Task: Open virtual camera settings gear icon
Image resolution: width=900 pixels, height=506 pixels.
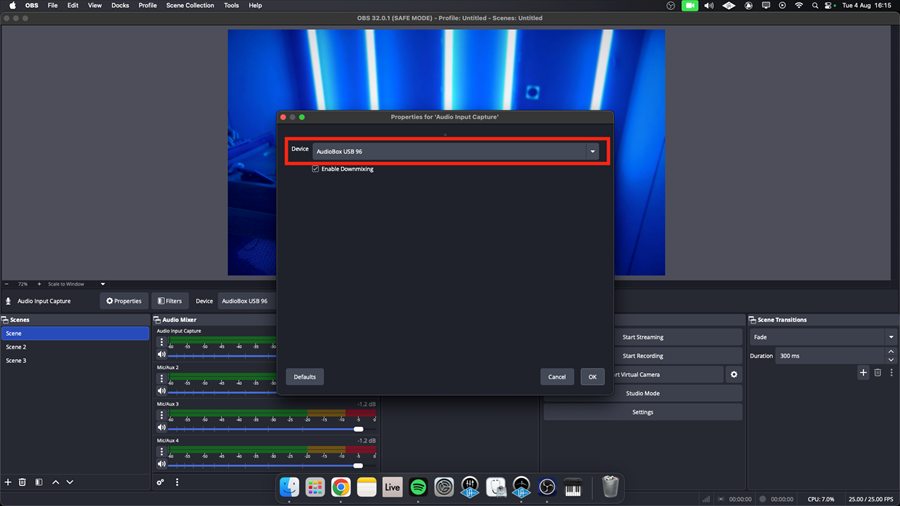Action: pos(734,375)
